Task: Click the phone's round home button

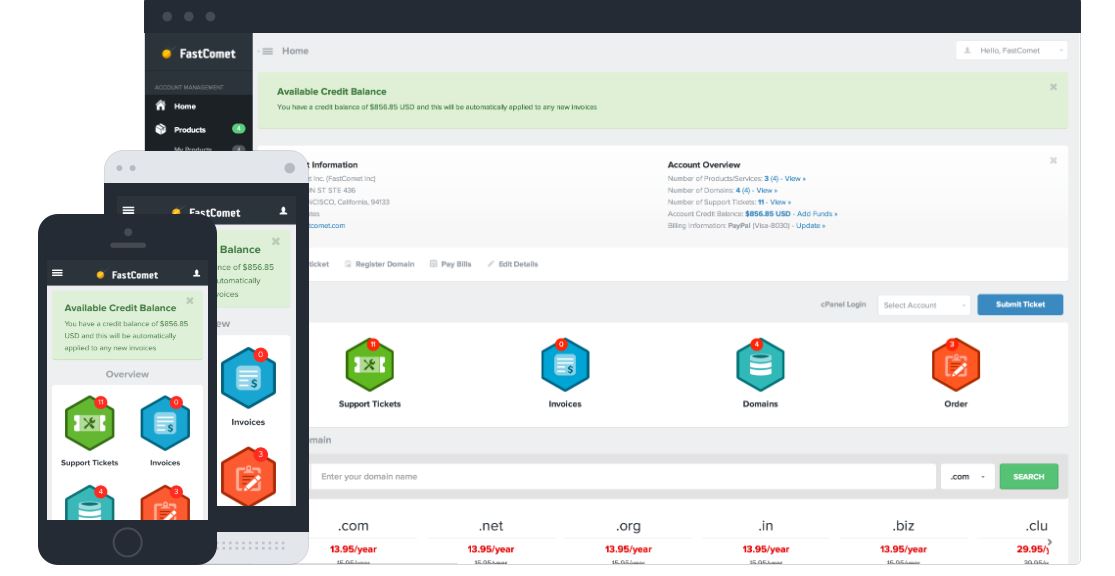Action: click(127, 543)
